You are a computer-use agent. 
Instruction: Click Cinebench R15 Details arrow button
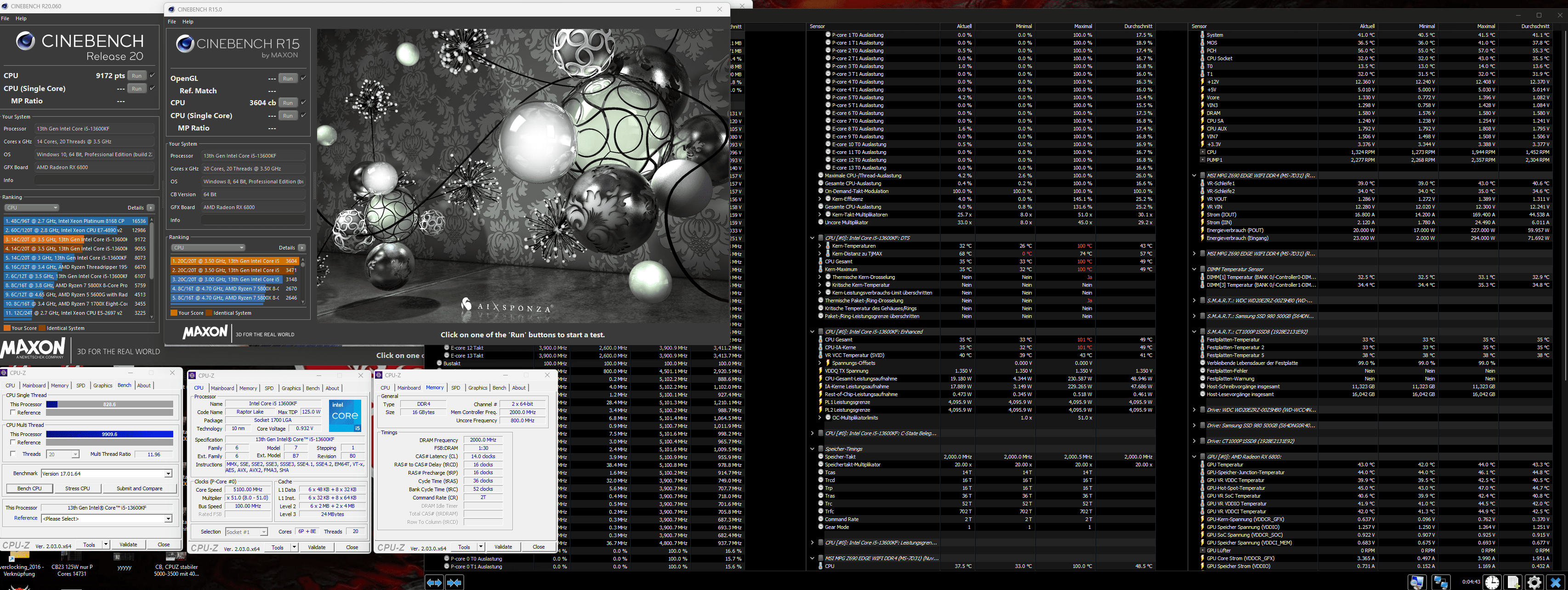coord(302,248)
